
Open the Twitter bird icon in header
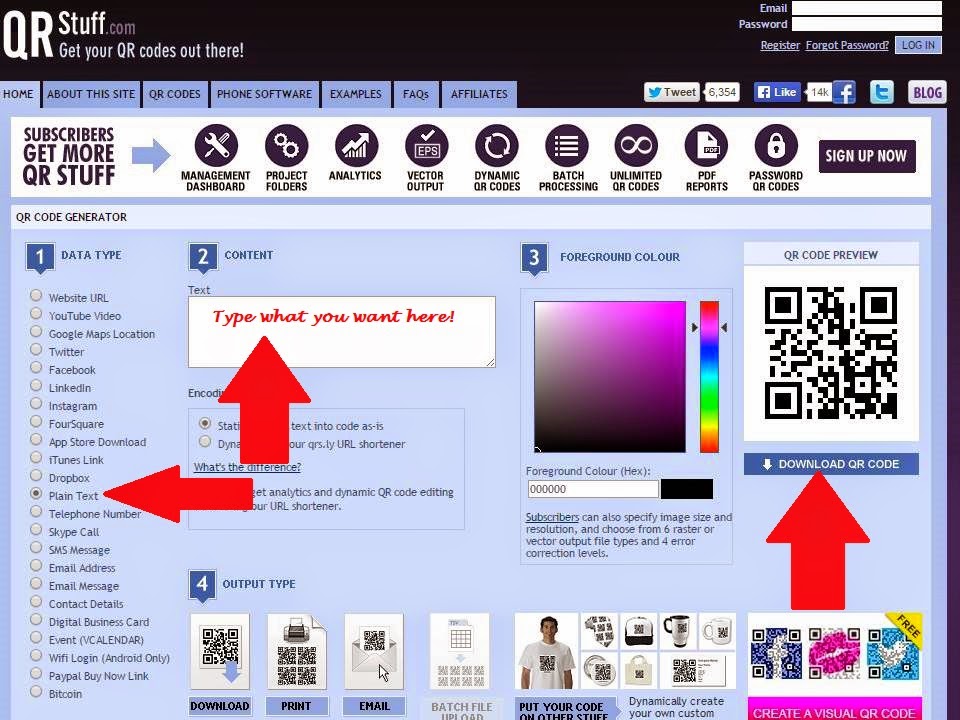click(882, 92)
